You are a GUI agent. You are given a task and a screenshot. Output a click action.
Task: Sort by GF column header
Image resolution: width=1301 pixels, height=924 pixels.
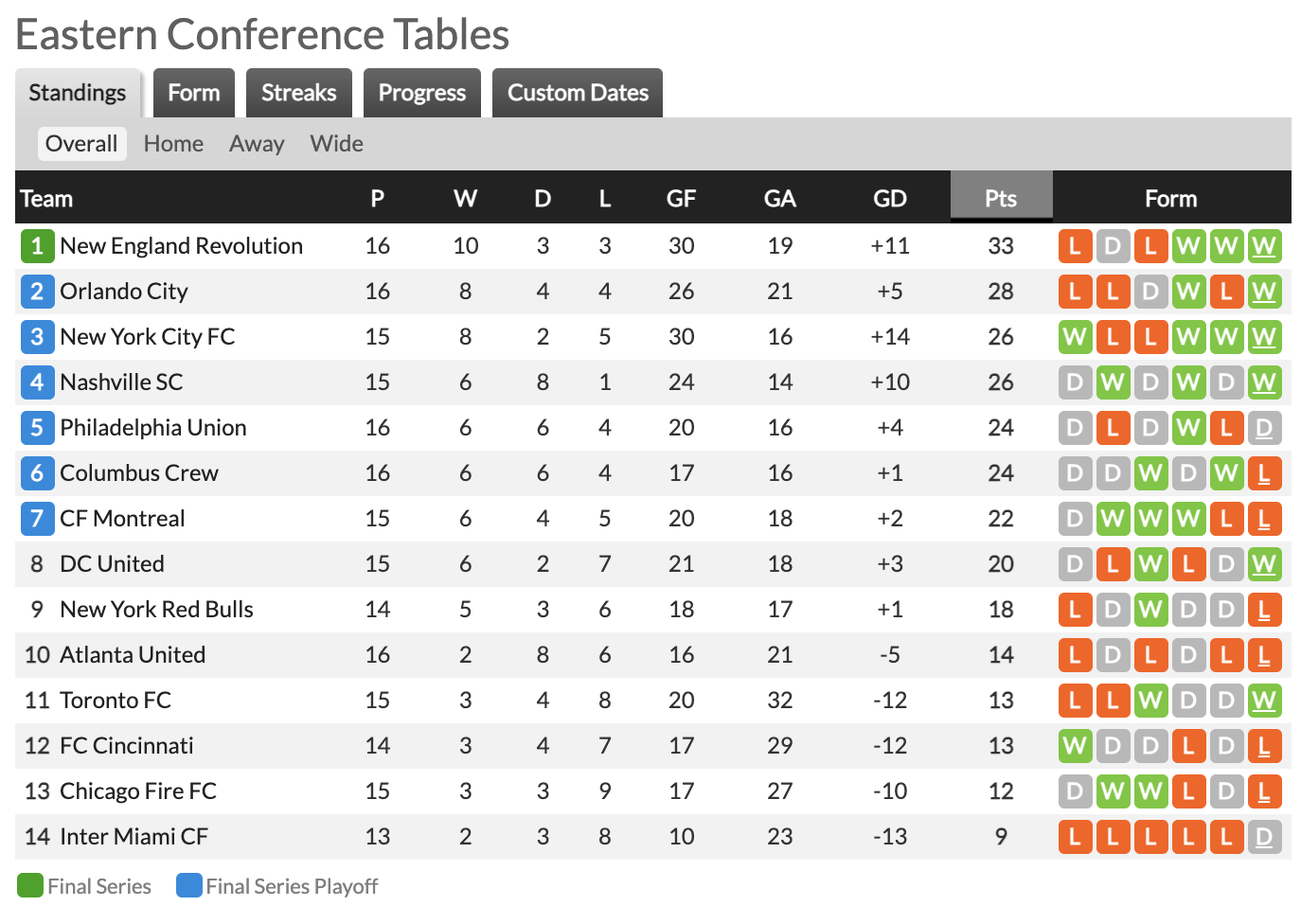682,198
